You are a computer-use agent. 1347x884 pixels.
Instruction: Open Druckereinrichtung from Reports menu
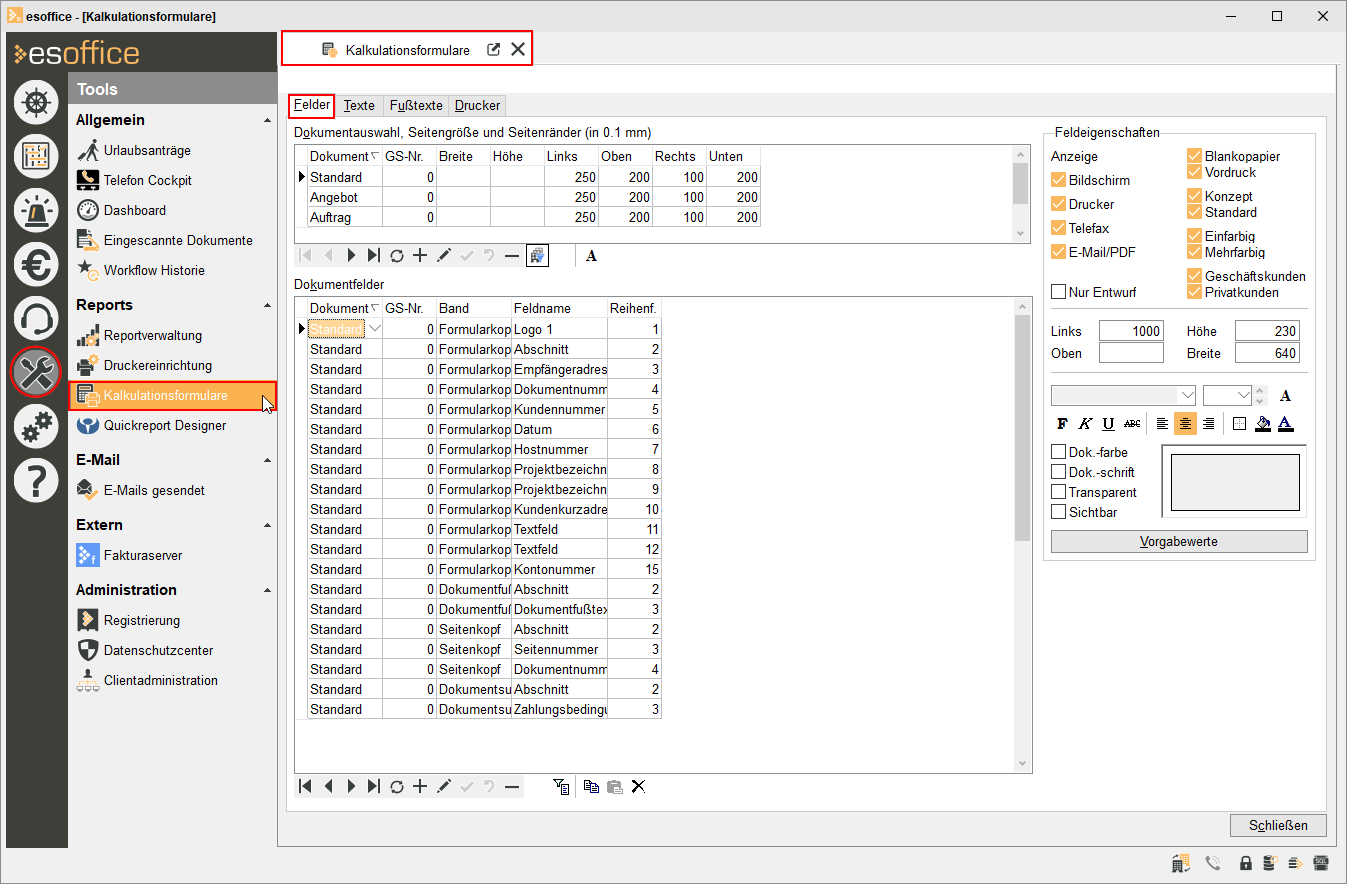[158, 366]
